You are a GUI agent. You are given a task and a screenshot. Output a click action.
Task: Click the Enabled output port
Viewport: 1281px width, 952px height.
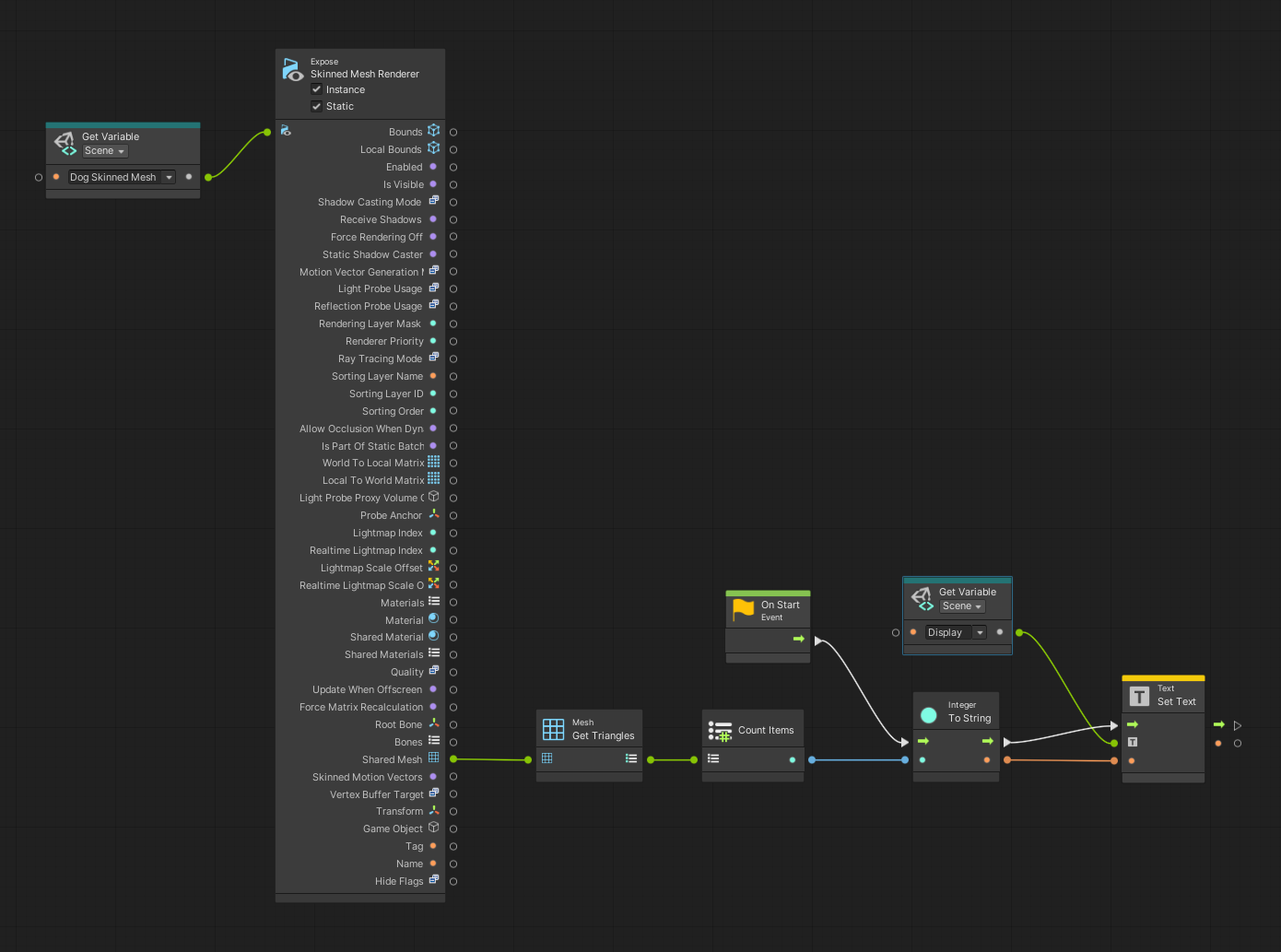click(x=453, y=168)
